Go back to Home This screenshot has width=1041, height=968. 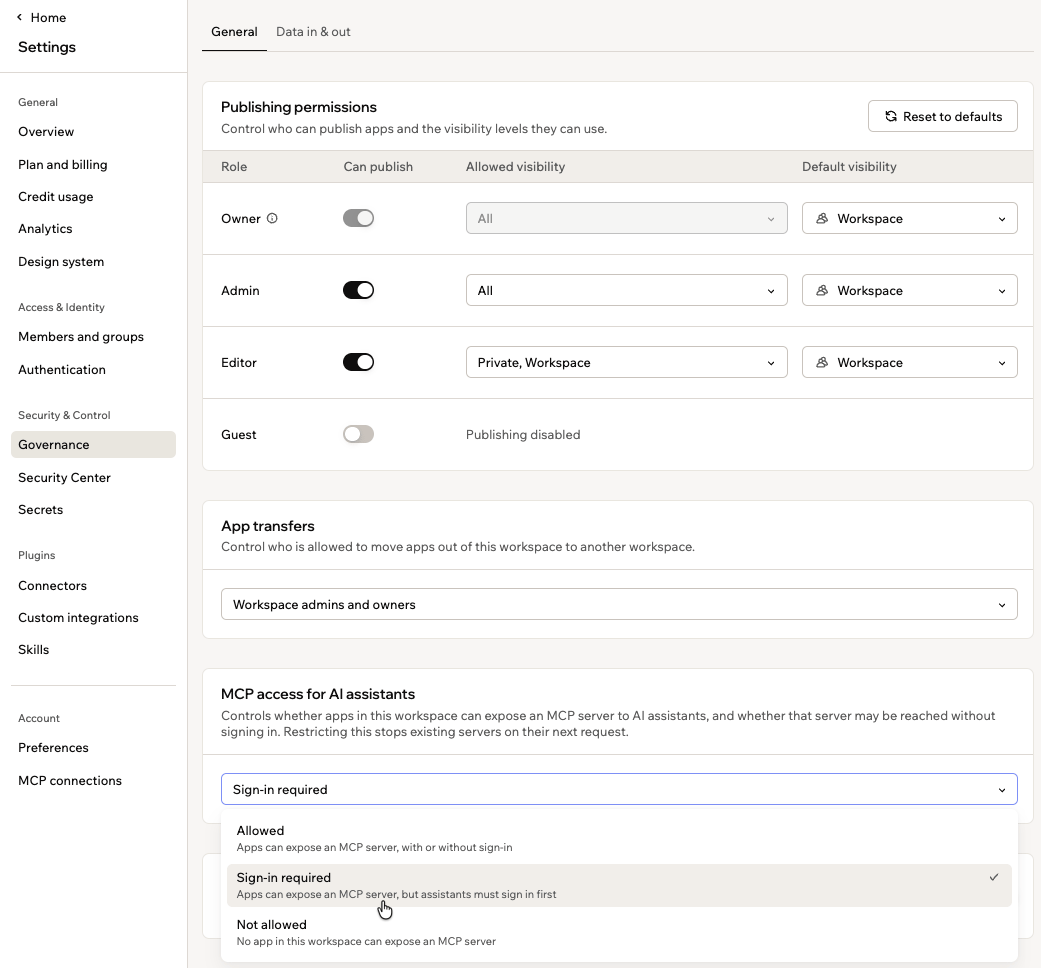[41, 17]
